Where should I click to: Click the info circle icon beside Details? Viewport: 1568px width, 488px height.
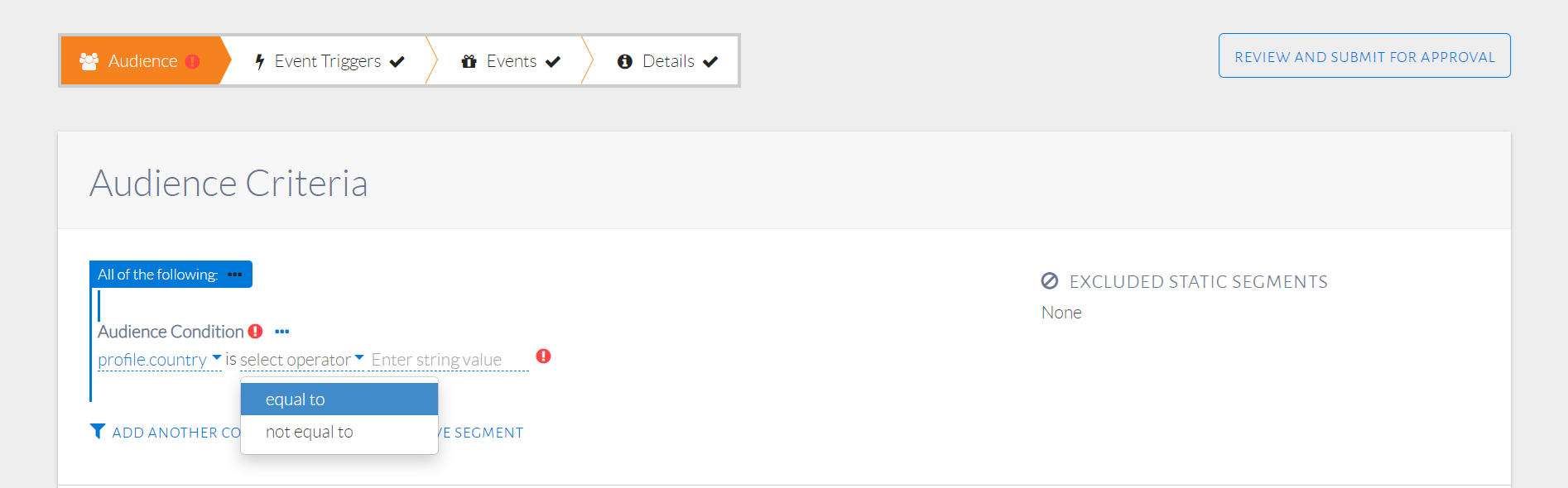tap(625, 61)
